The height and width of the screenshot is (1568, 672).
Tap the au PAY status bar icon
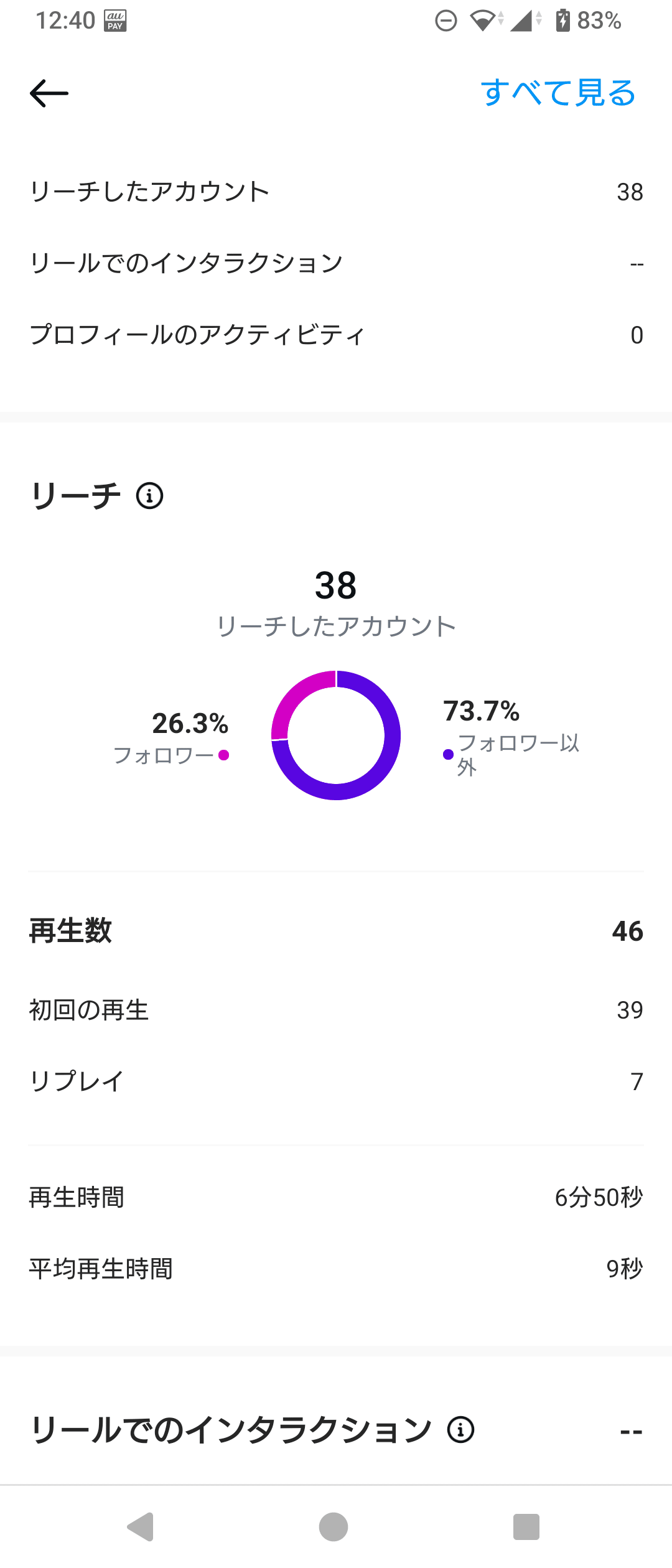115,21
